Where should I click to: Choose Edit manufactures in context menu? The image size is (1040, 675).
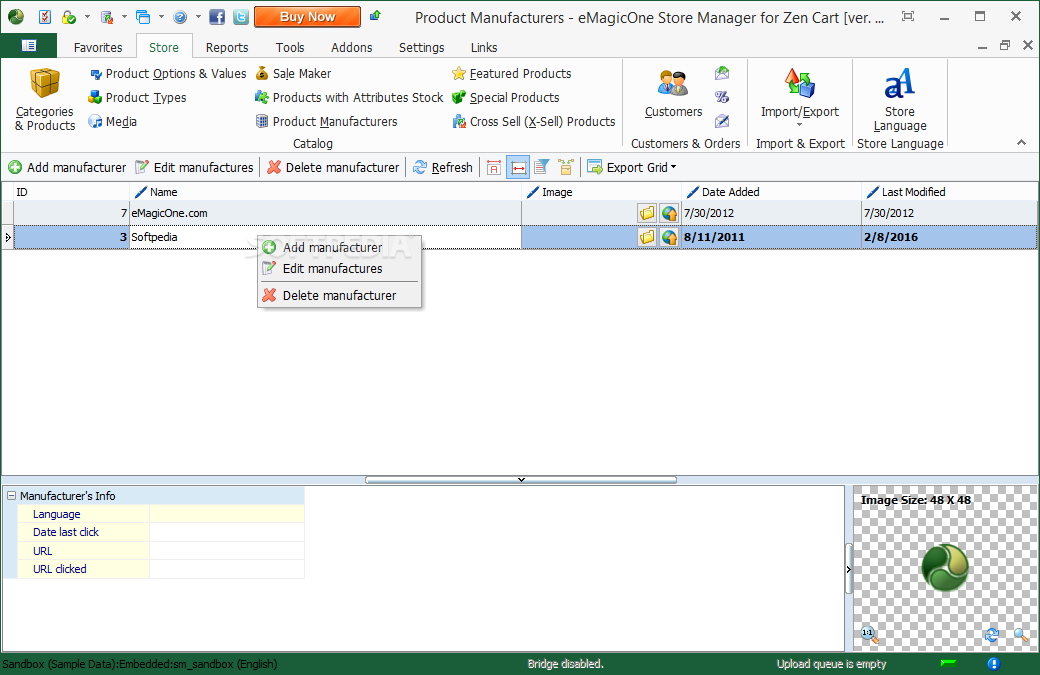(x=339, y=269)
